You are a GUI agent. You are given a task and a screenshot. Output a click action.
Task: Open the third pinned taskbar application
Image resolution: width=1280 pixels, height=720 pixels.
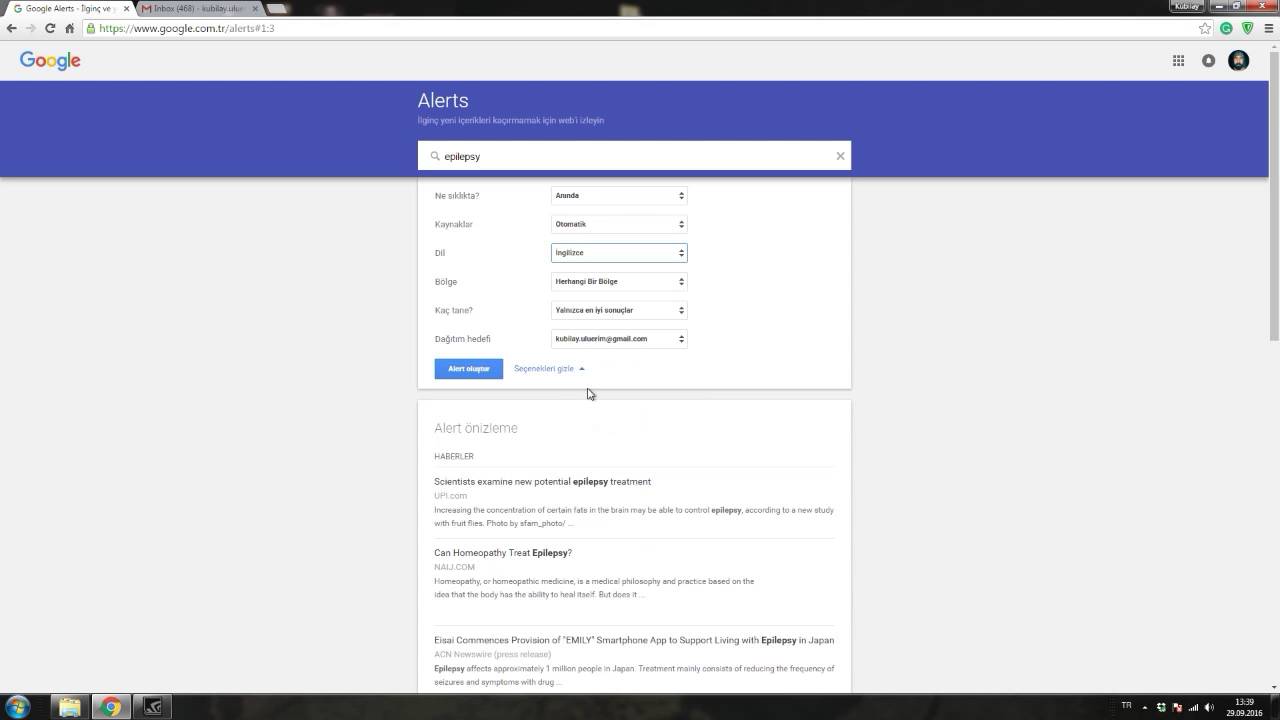(152, 707)
